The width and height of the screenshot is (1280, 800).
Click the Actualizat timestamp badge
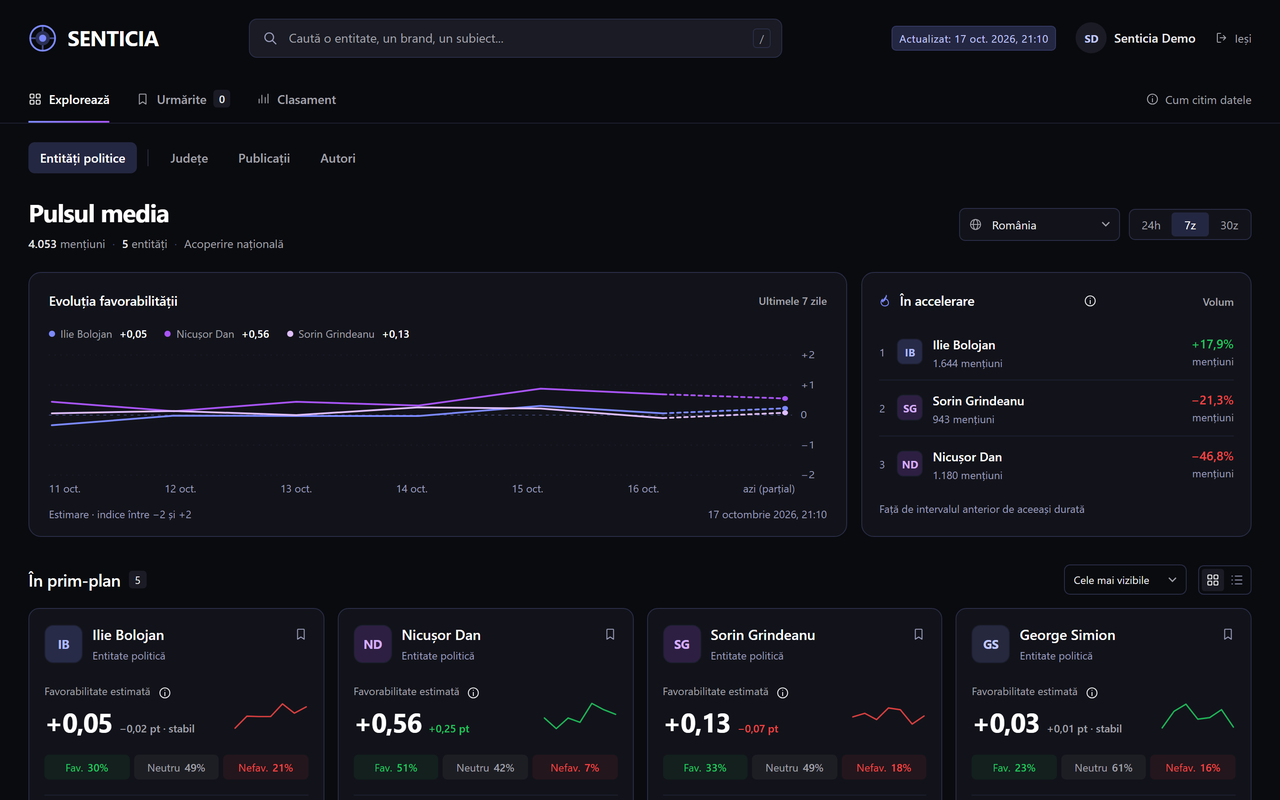pyautogui.click(x=973, y=39)
